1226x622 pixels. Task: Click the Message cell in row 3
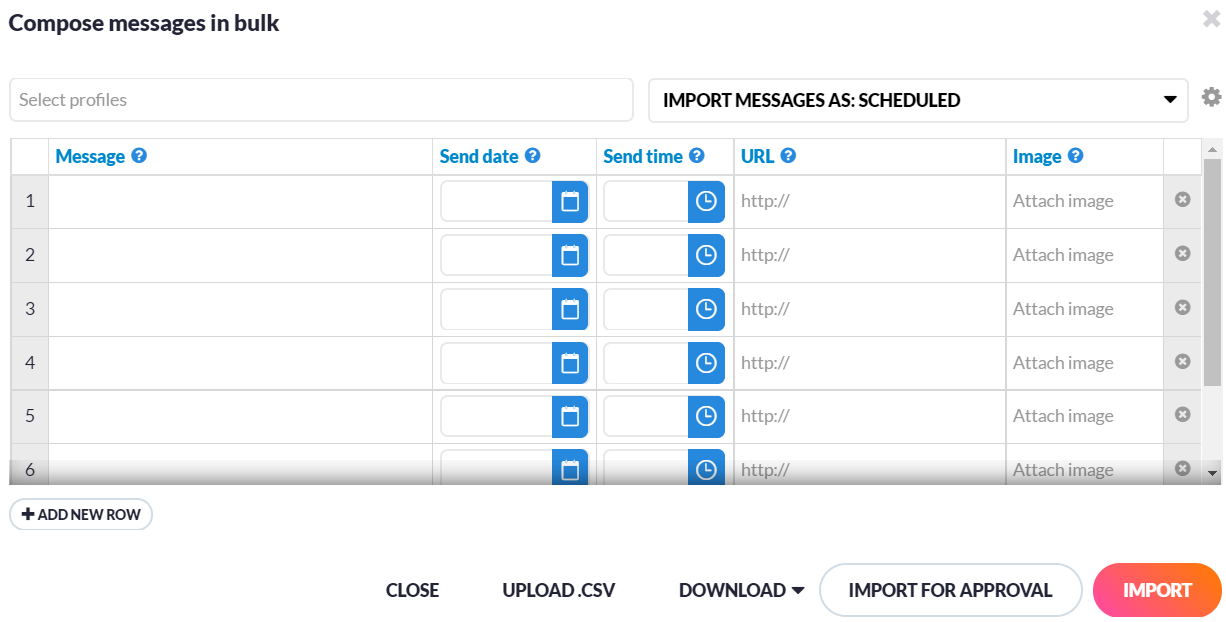coord(240,310)
